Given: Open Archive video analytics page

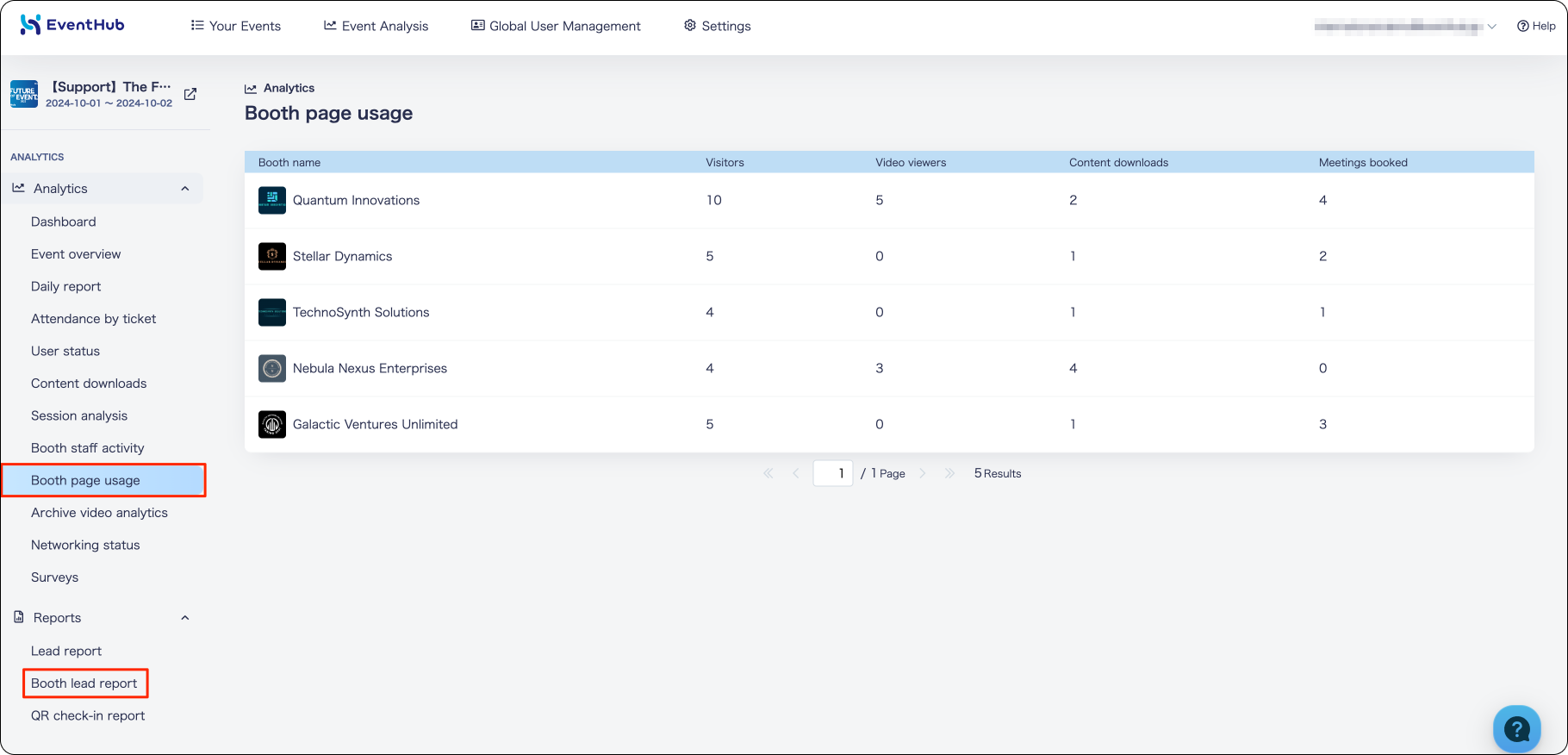Looking at the screenshot, I should point(100,513).
